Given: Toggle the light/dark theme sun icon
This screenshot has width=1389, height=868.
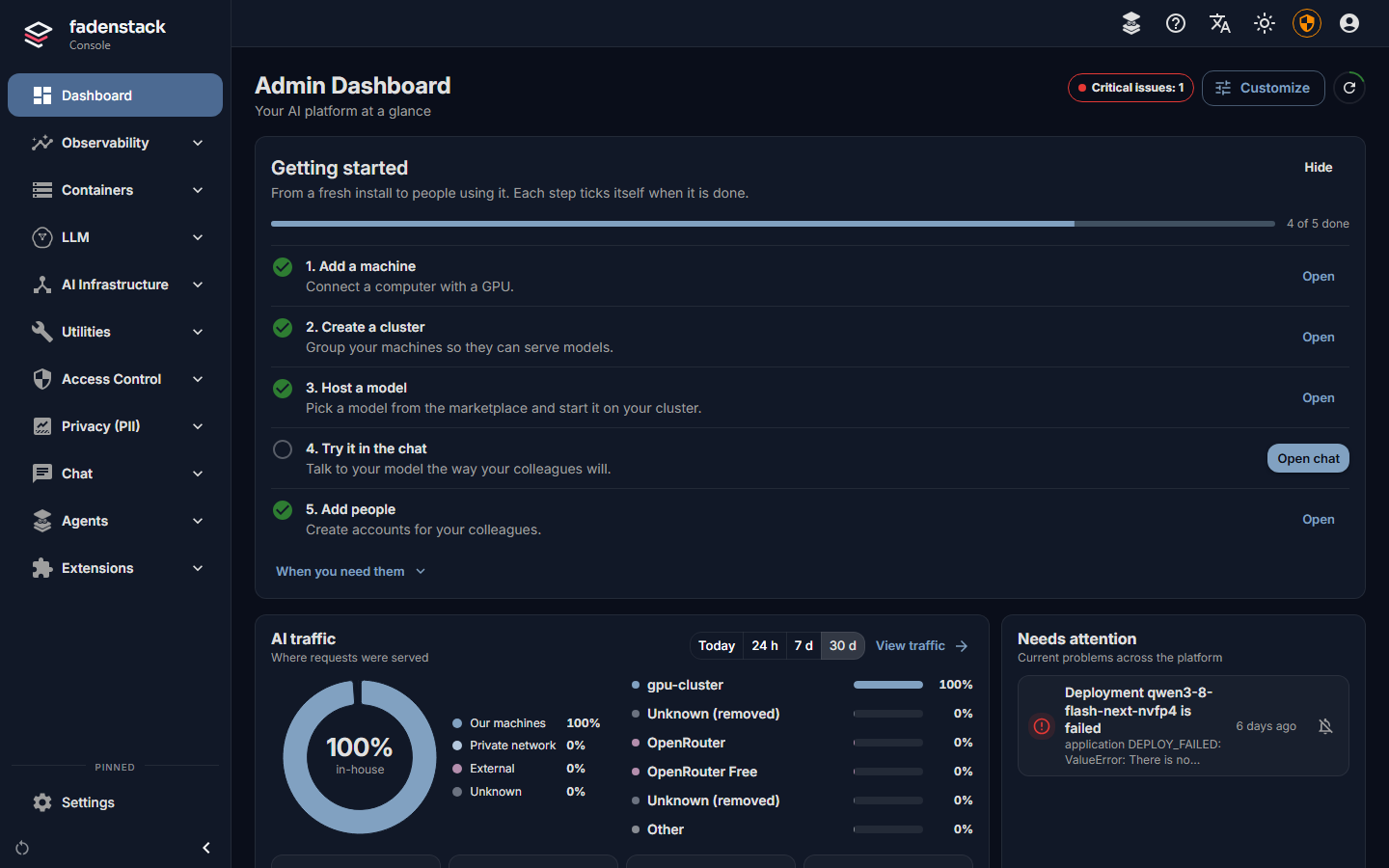Looking at the screenshot, I should pyautogui.click(x=1265, y=23).
